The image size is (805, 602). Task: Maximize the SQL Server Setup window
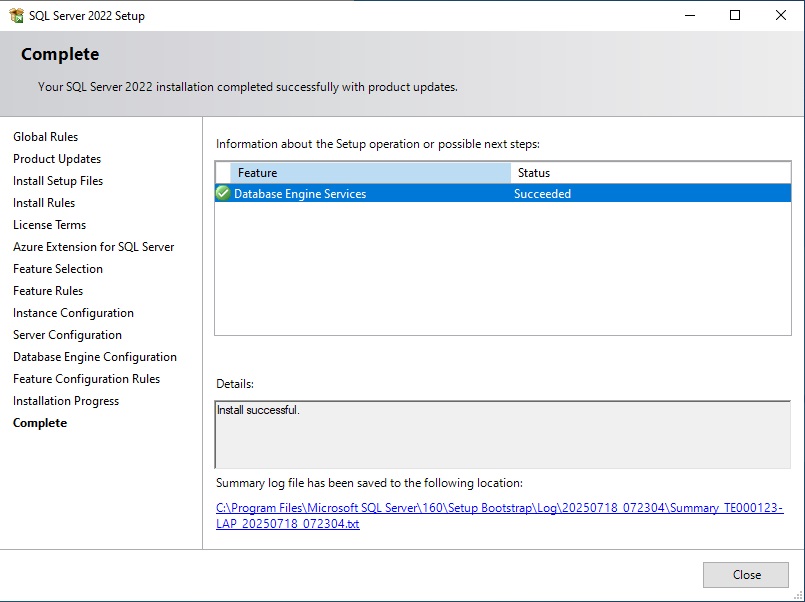(x=735, y=15)
